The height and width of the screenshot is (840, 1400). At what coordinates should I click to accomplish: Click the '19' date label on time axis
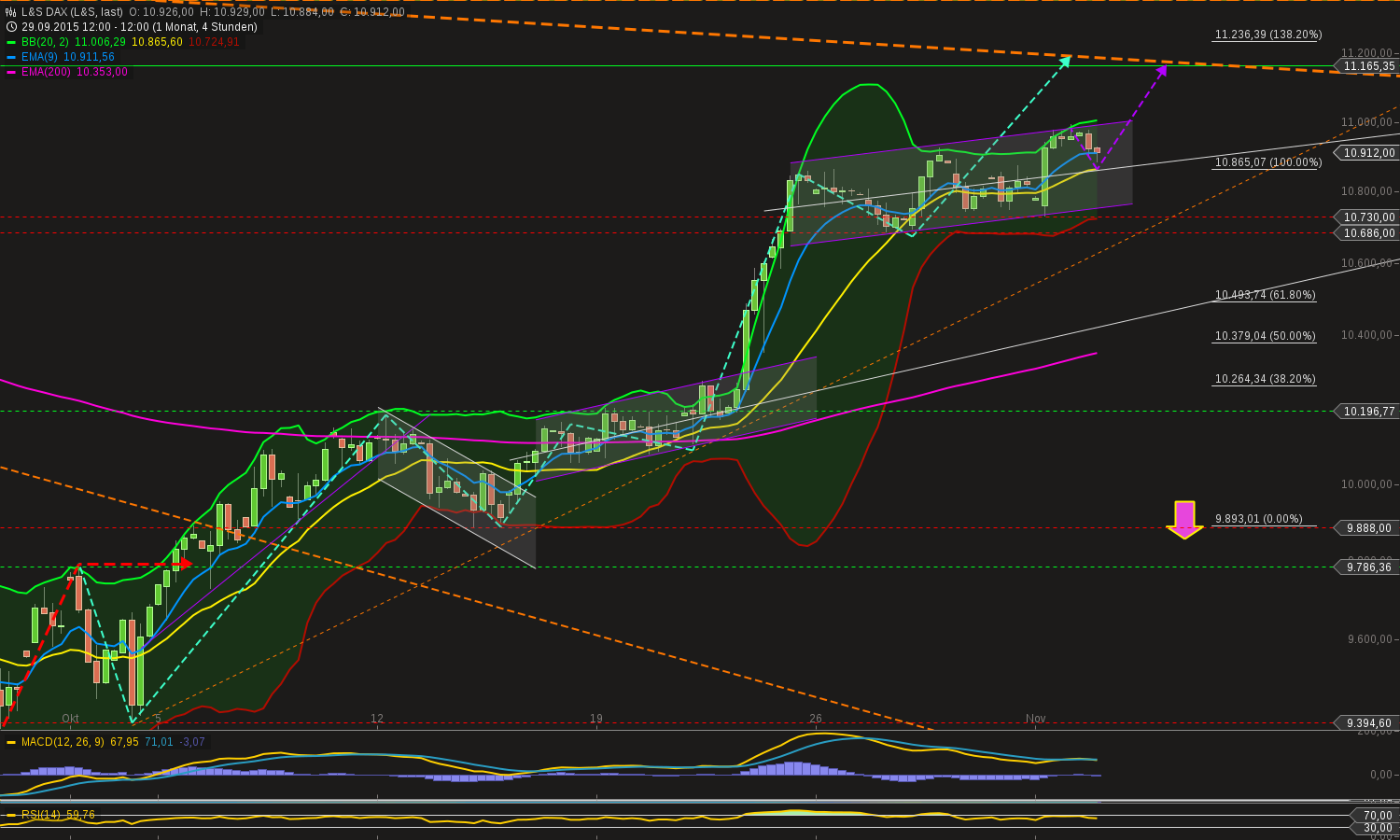[596, 718]
